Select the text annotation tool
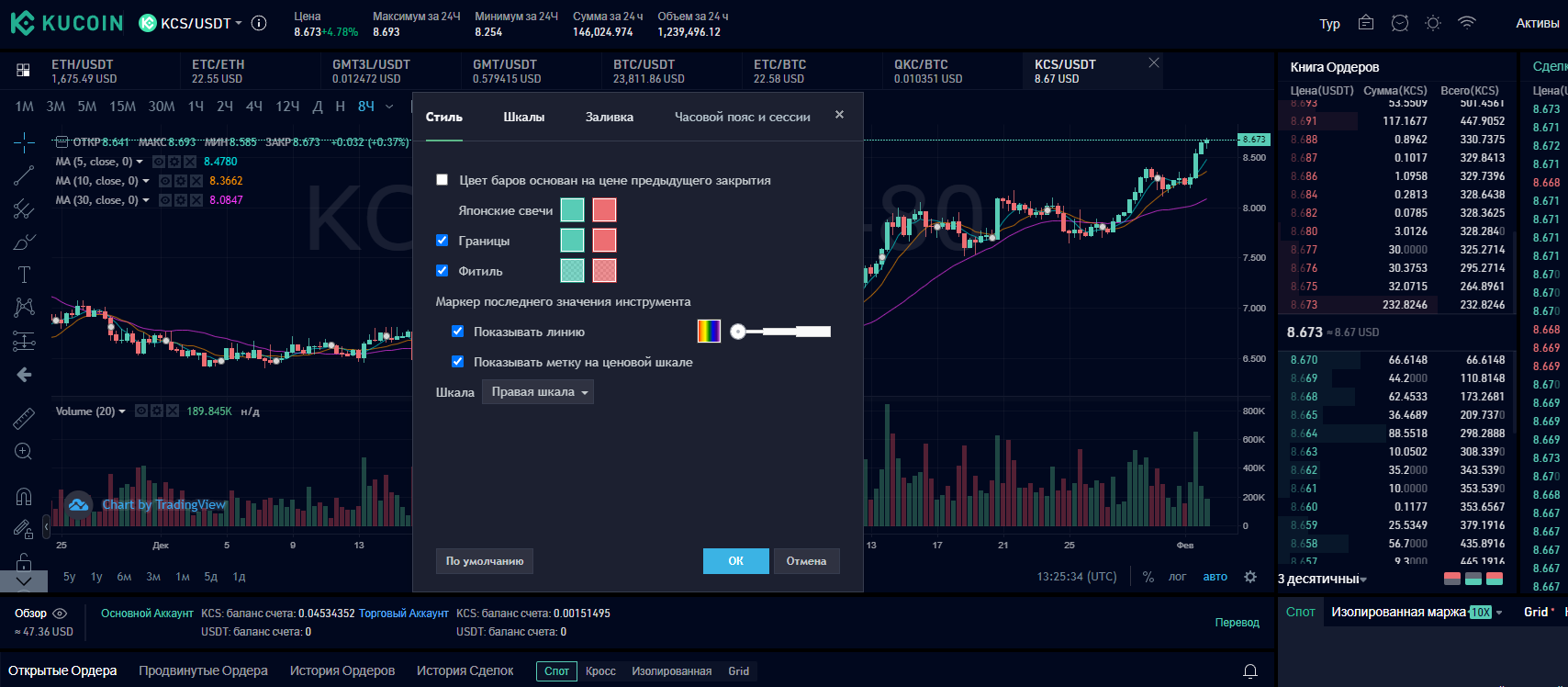Screen dimensions: 1568x687 point(24,275)
